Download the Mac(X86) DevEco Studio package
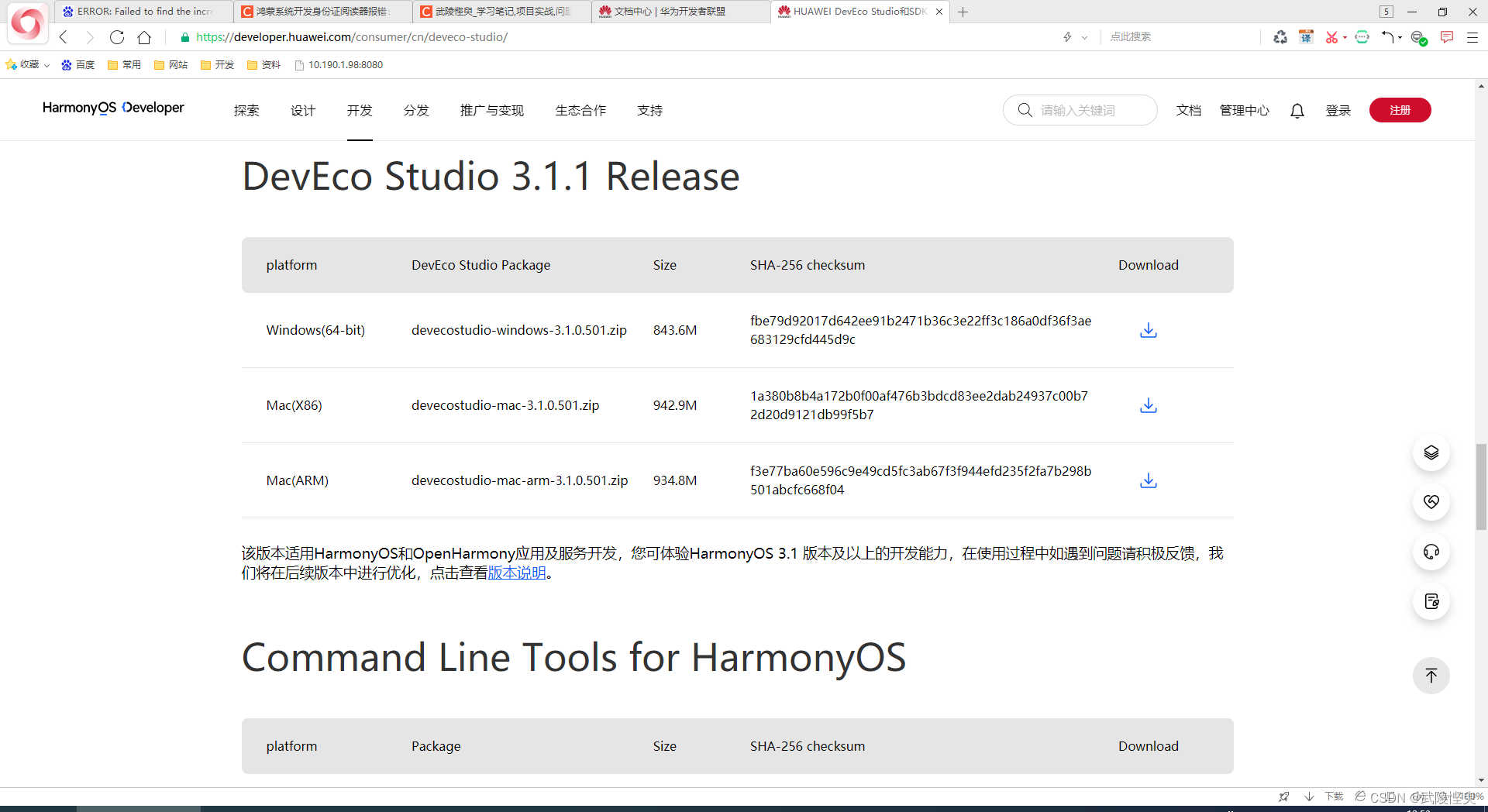 (x=1149, y=405)
